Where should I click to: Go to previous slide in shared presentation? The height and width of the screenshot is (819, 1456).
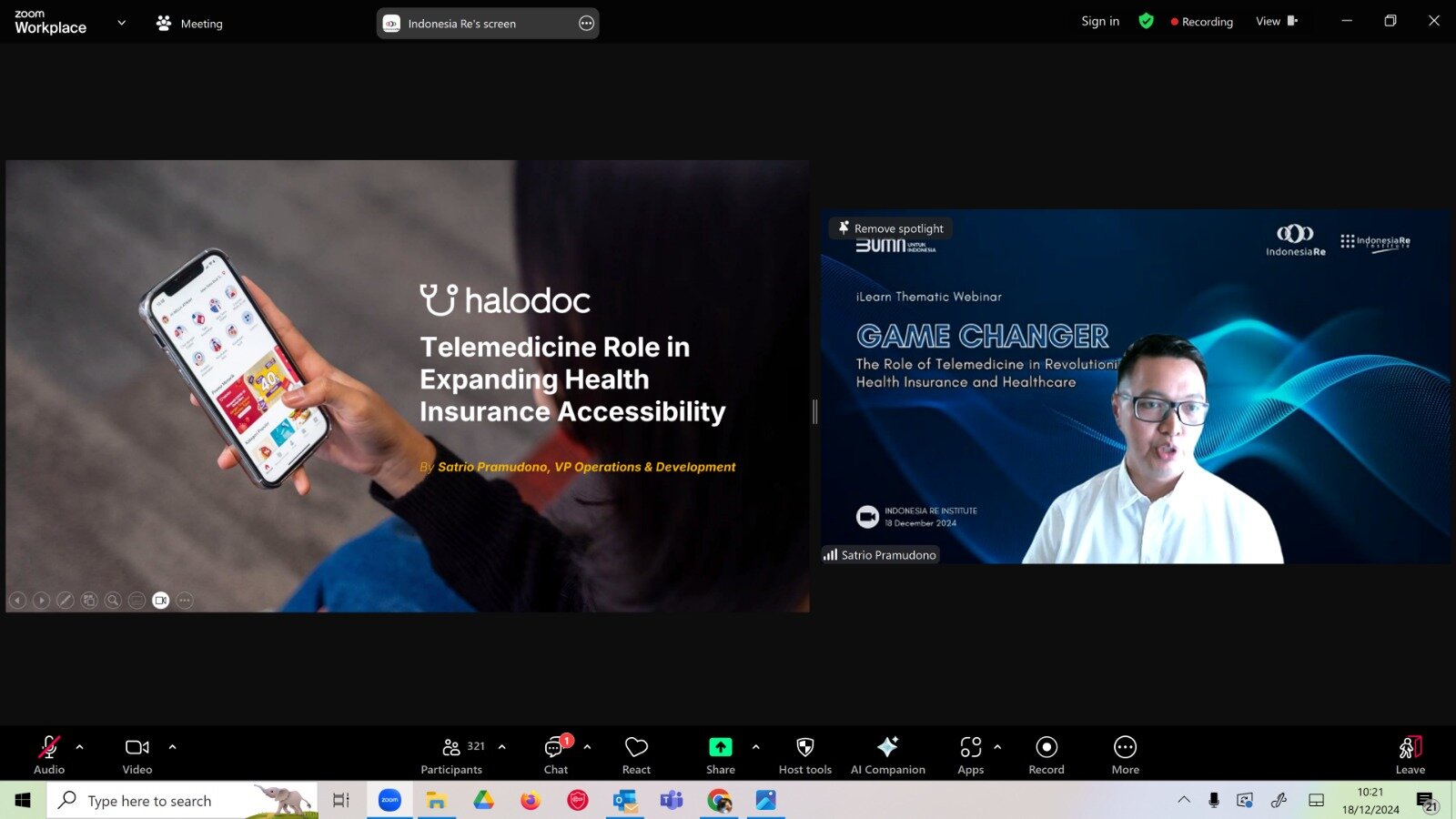click(17, 601)
